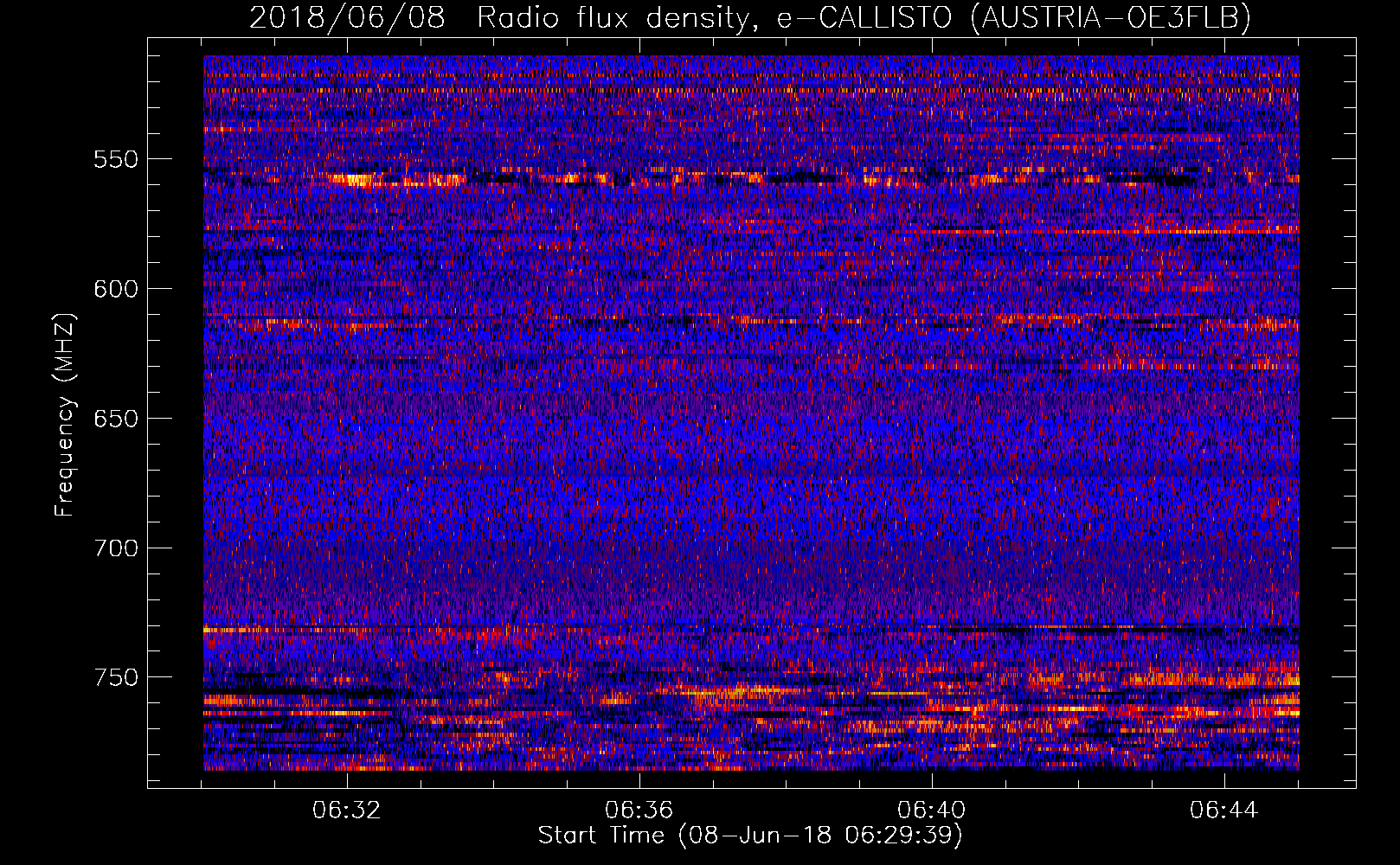Click the '650' frequency axis label
1400x865 pixels.
click(116, 419)
